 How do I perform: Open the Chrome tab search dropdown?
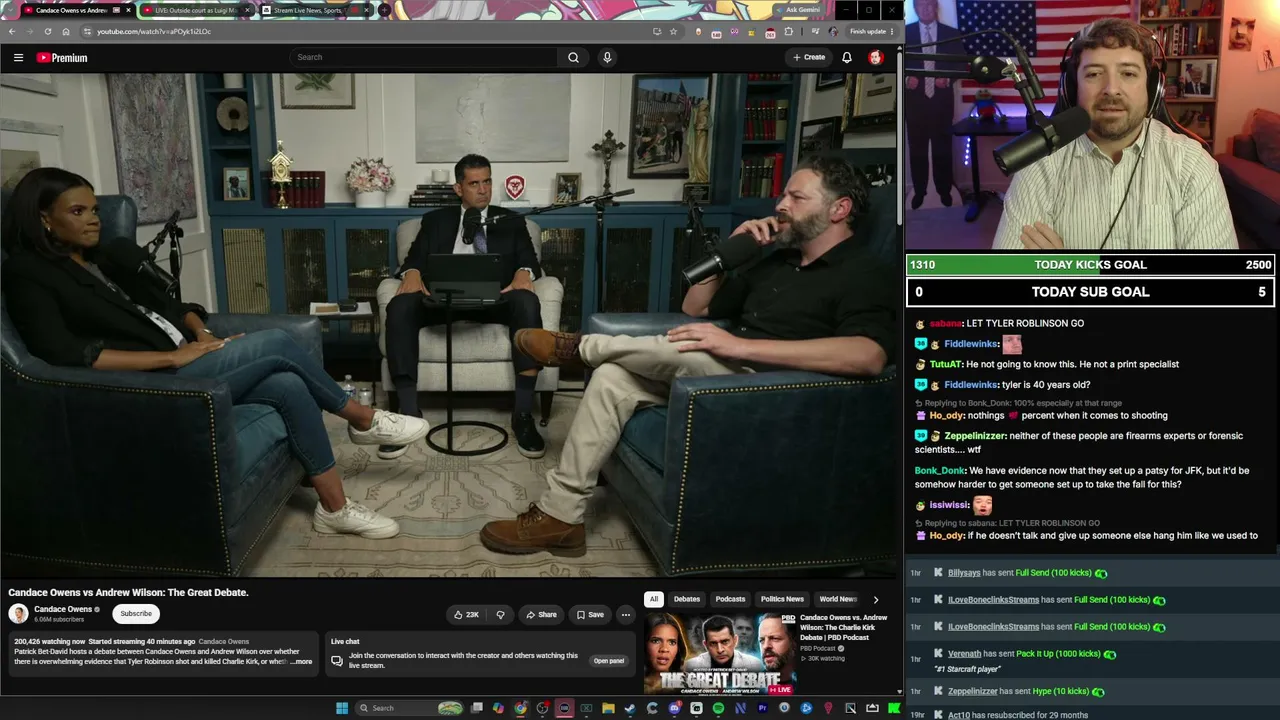[x=10, y=10]
